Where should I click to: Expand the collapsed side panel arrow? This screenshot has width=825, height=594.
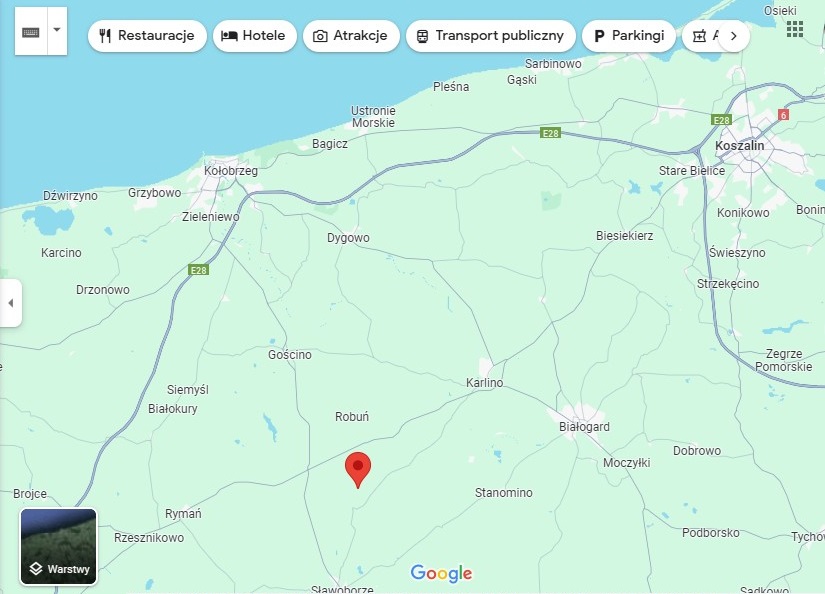tap(11, 303)
